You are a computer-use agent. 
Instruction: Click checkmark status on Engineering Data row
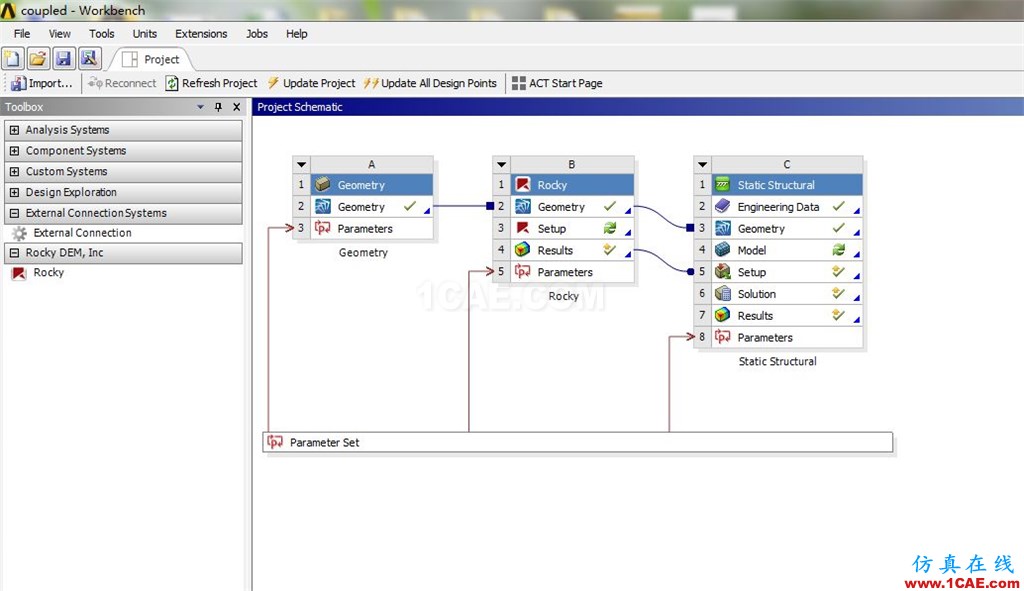[x=839, y=206]
